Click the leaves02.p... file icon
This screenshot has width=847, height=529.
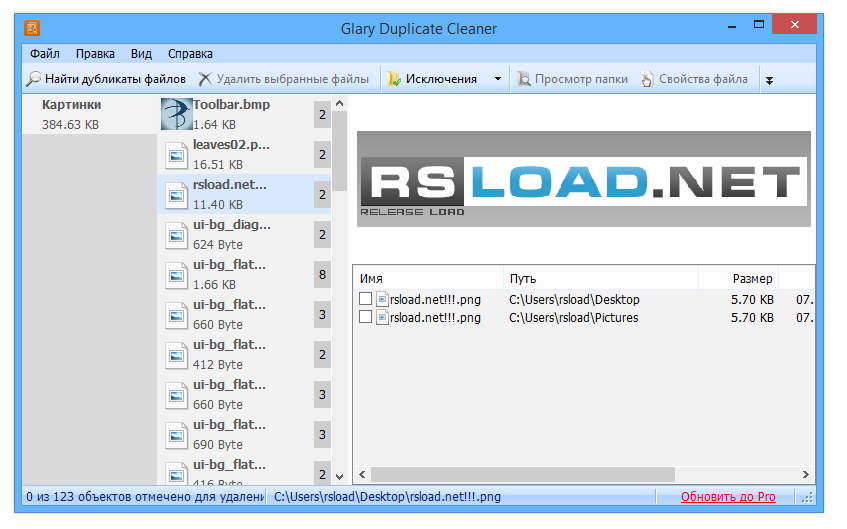coord(176,155)
